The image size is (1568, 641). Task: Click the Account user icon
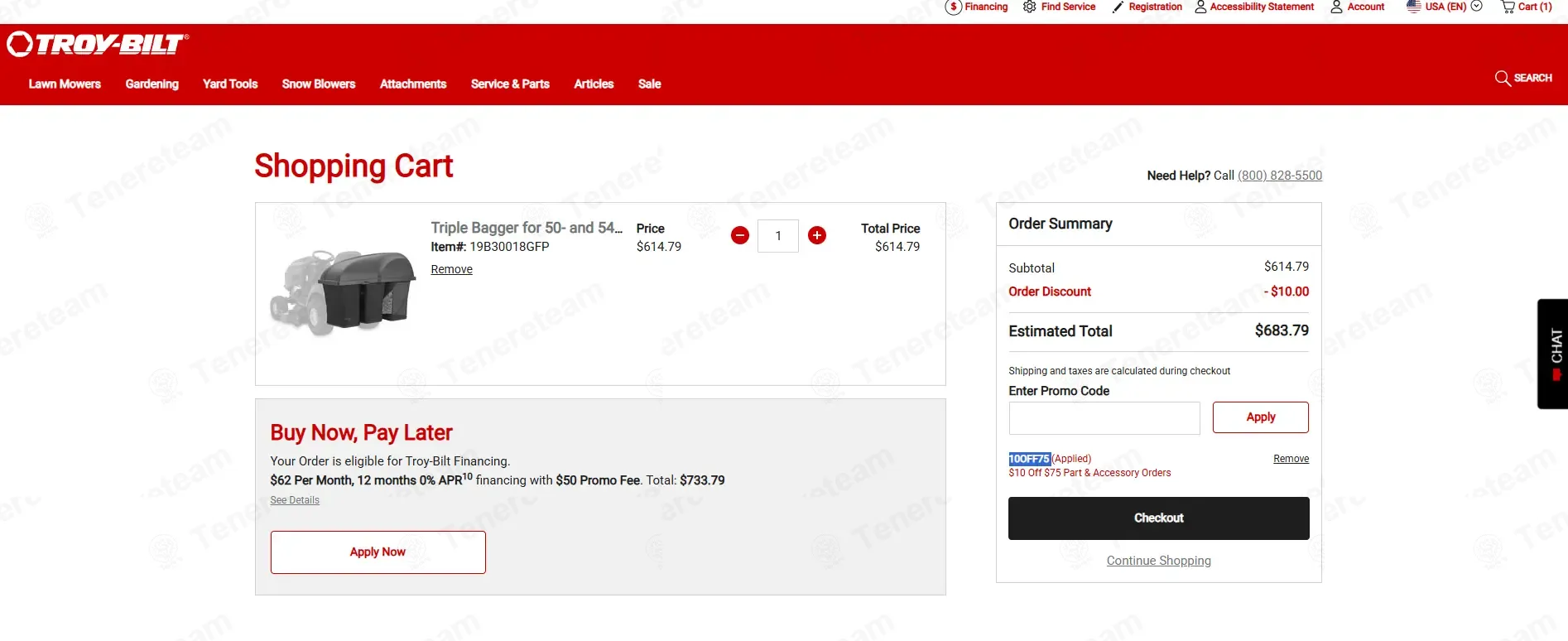click(1336, 7)
